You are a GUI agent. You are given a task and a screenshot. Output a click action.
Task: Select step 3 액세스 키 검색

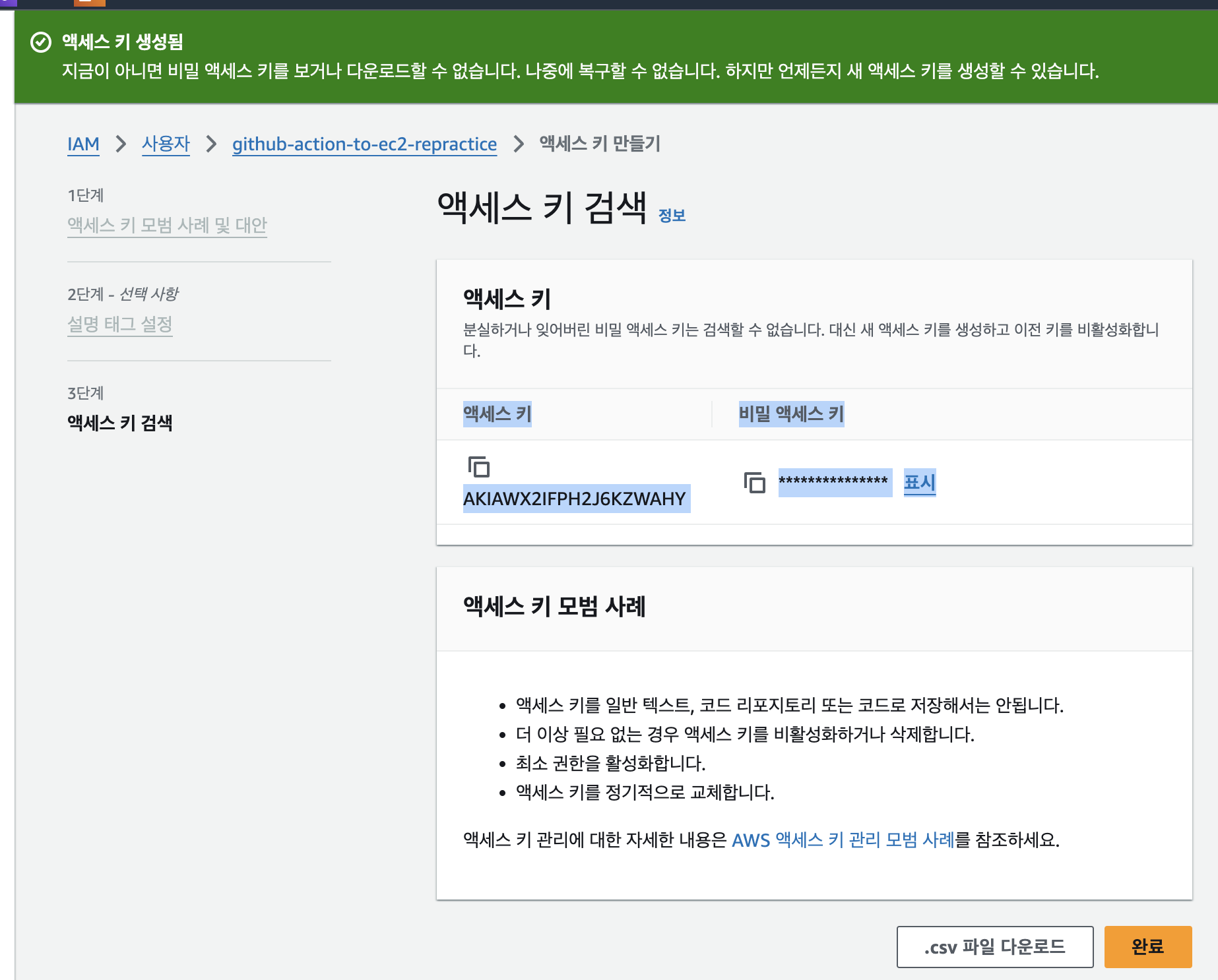coord(120,423)
